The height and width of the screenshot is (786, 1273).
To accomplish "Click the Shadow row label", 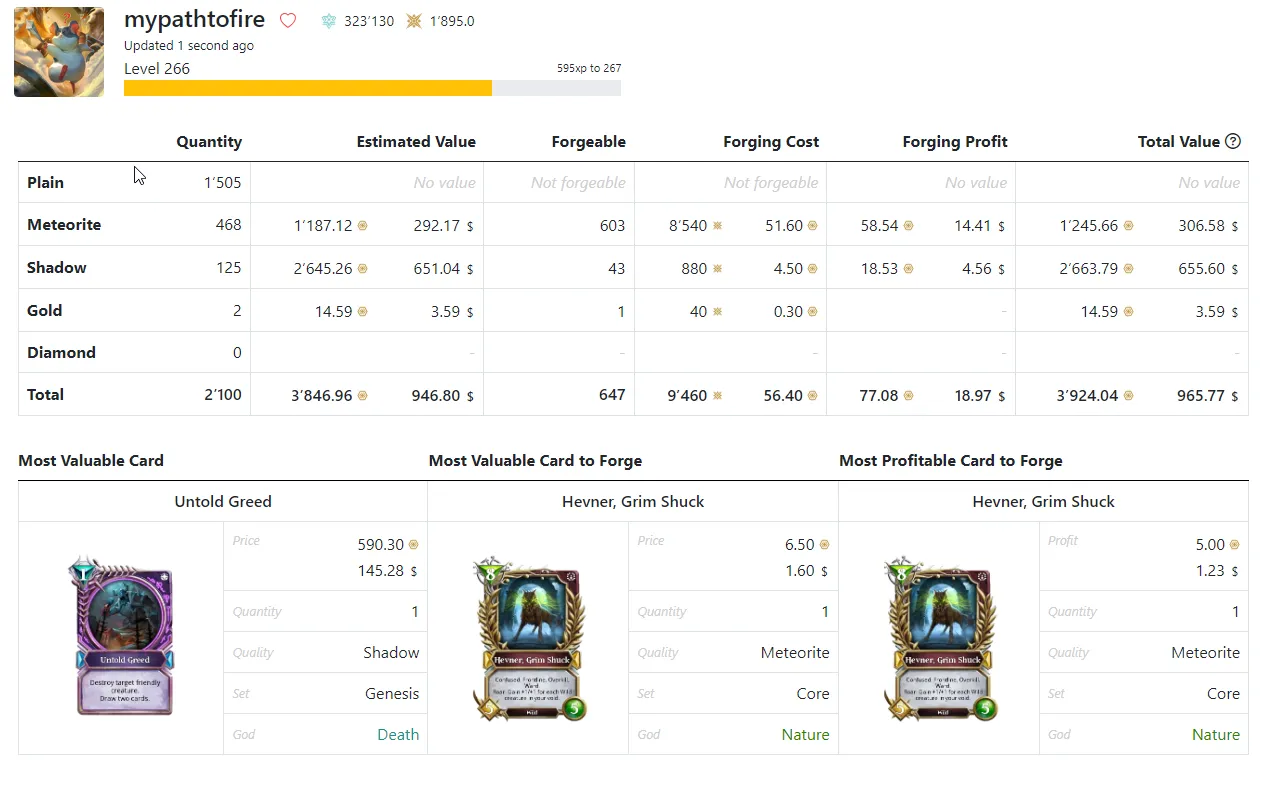I will [x=57, y=268].
